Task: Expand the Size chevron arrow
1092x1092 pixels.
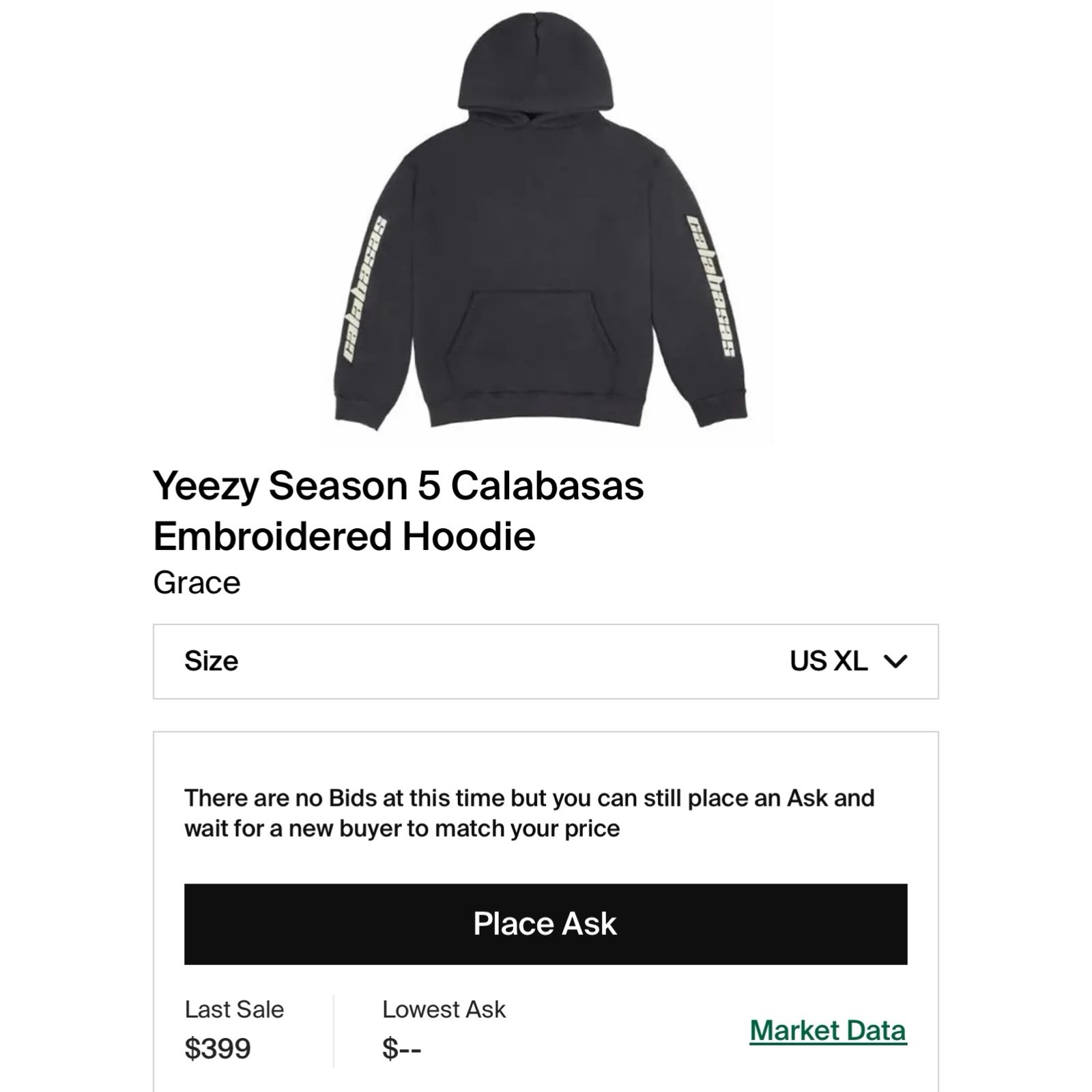Action: tap(895, 661)
